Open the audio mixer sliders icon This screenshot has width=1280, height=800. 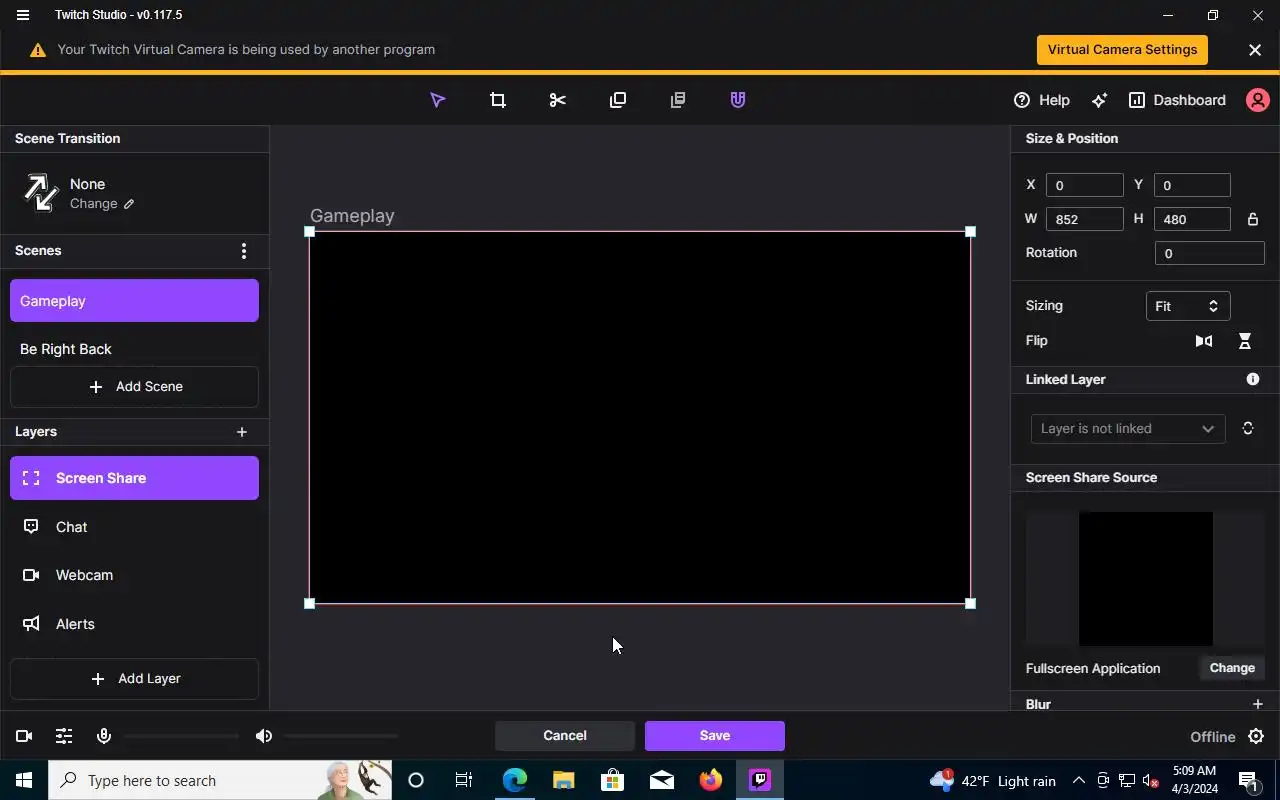64,736
